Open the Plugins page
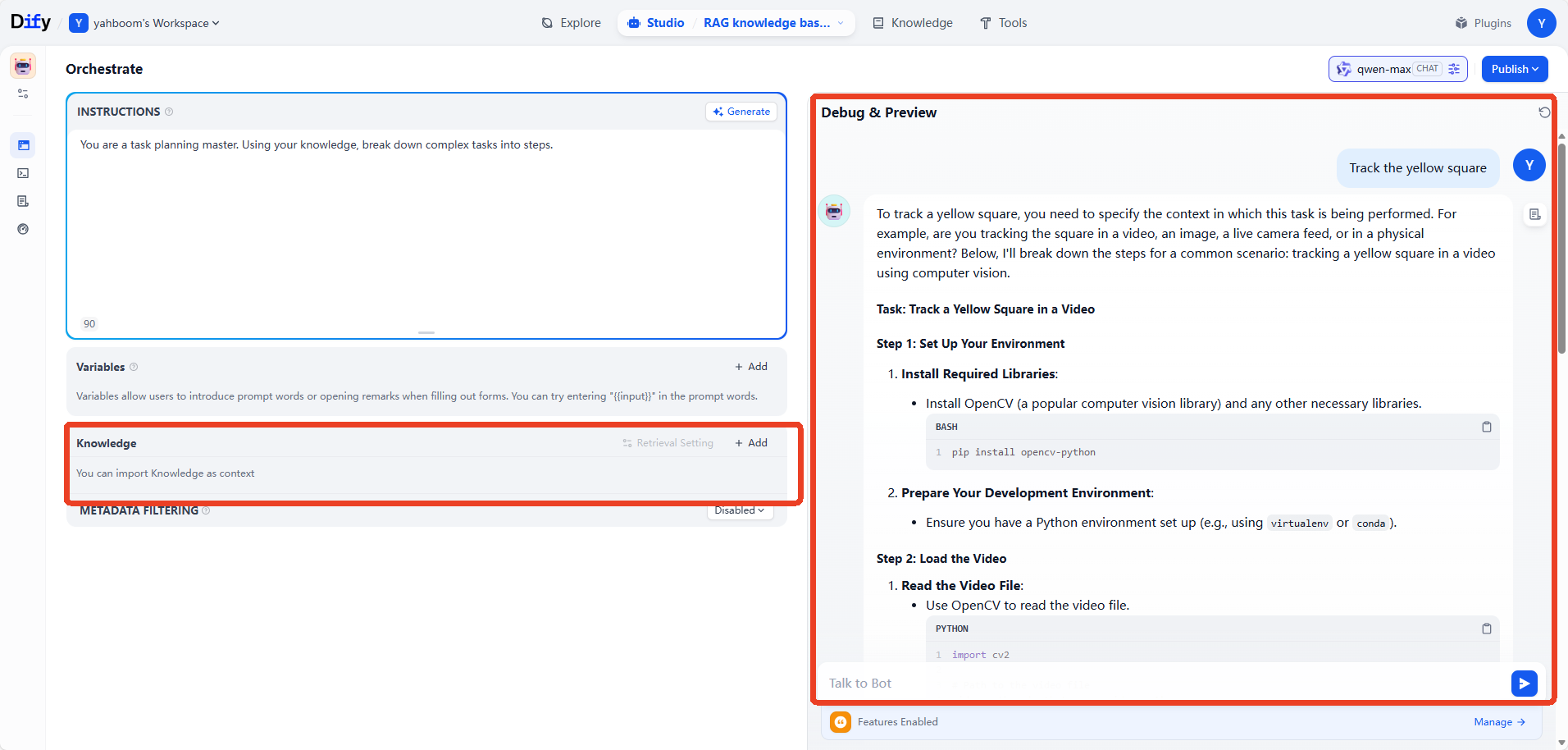This screenshot has width=1568, height=750. coord(1483,23)
